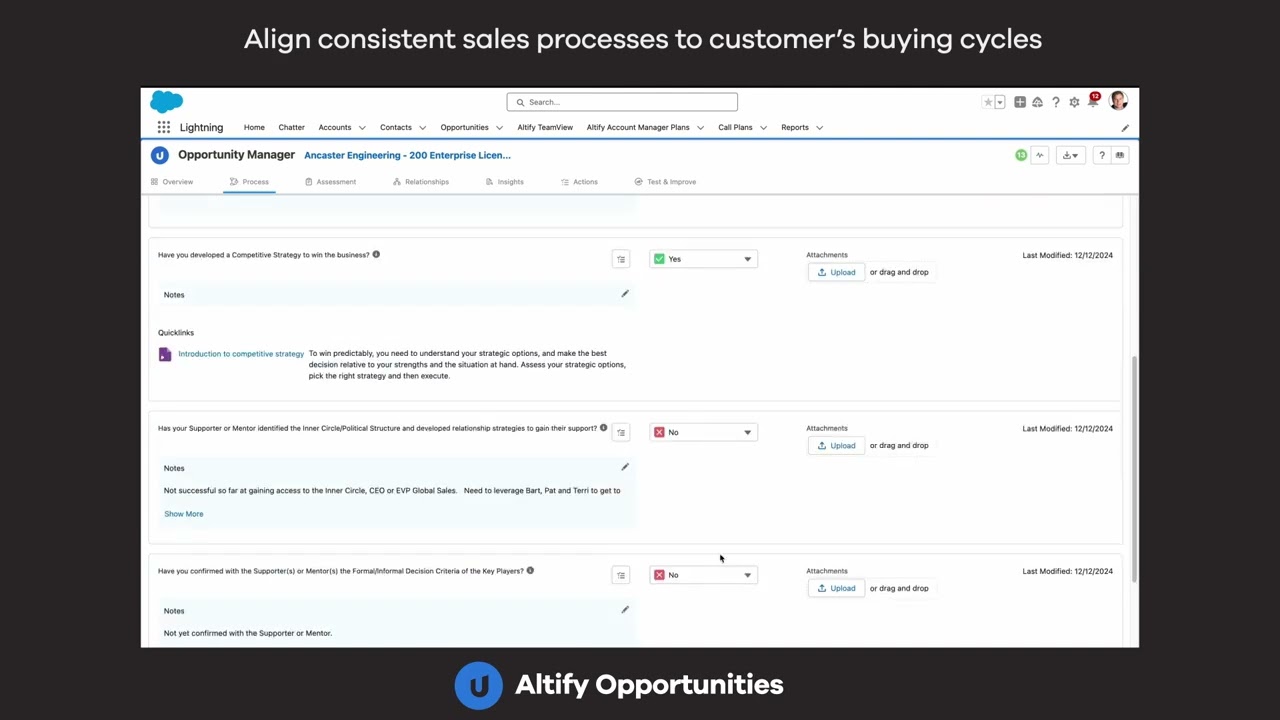Switch to the Overview tab
The width and height of the screenshot is (1280, 720).
(171, 182)
